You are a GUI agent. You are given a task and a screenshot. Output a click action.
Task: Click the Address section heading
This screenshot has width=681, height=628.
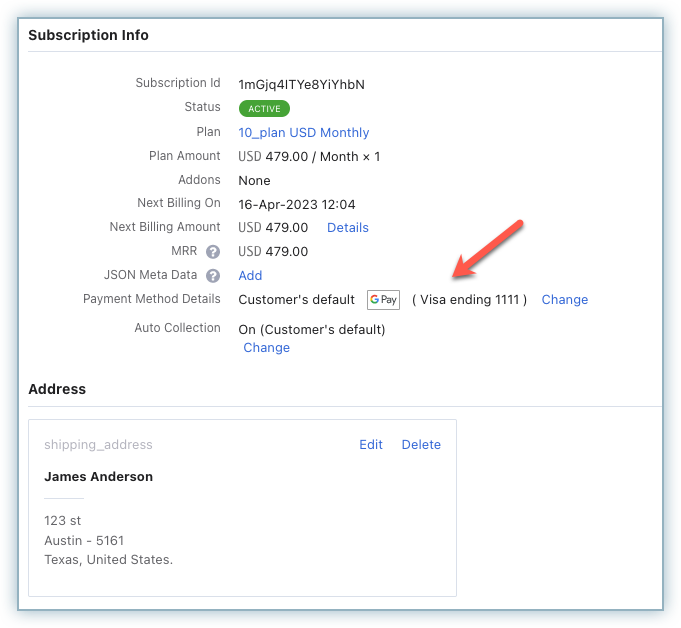57,389
